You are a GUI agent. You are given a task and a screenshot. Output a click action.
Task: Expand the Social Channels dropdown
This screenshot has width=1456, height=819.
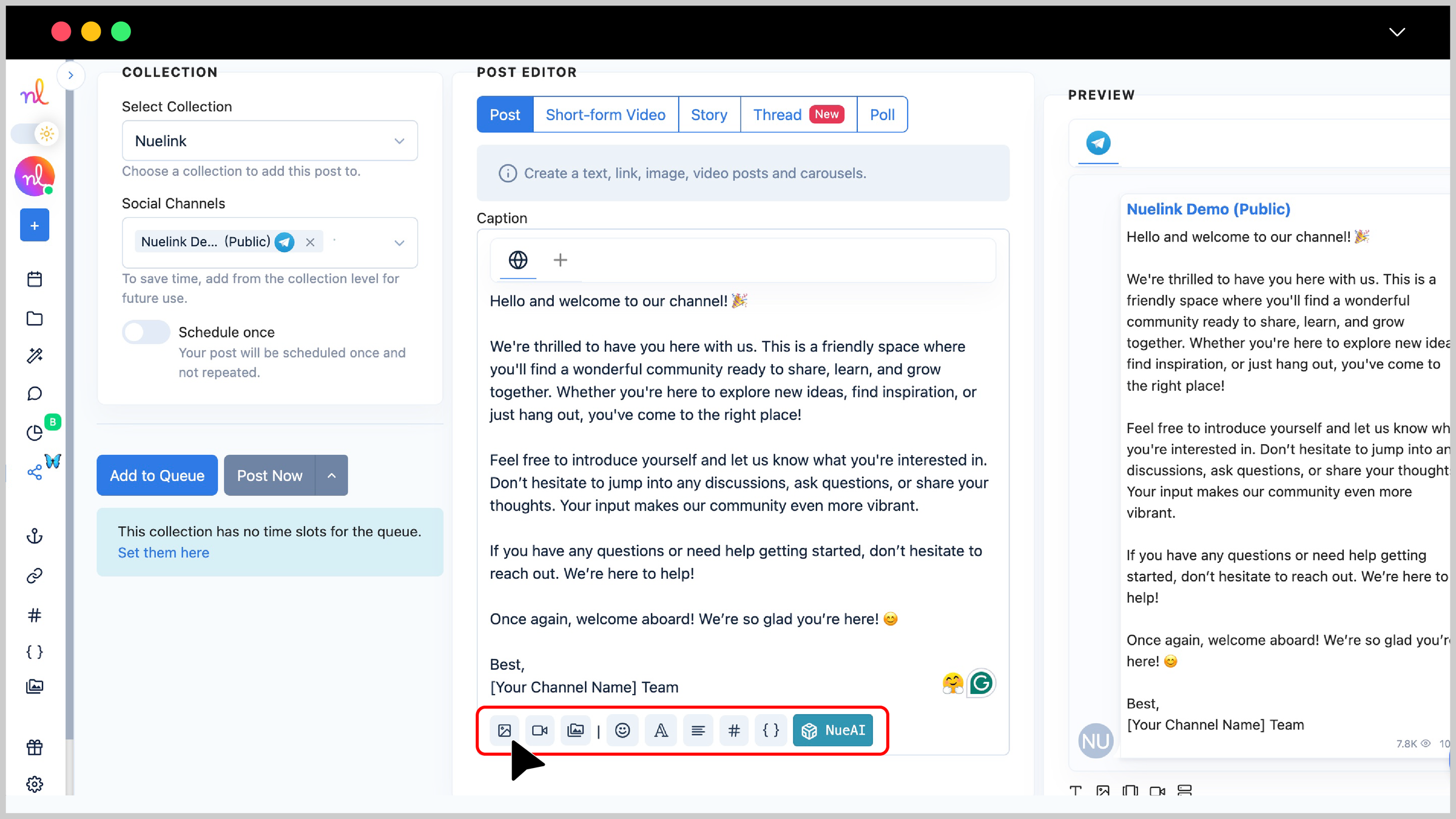pyautogui.click(x=399, y=243)
